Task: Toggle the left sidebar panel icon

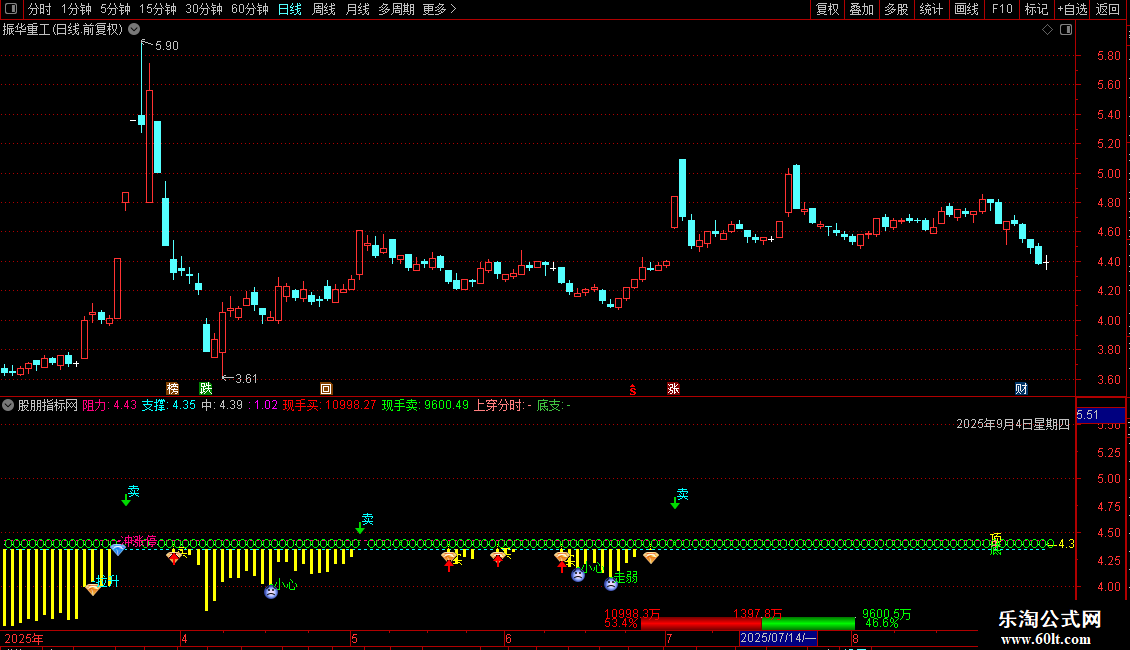Action: (11, 9)
